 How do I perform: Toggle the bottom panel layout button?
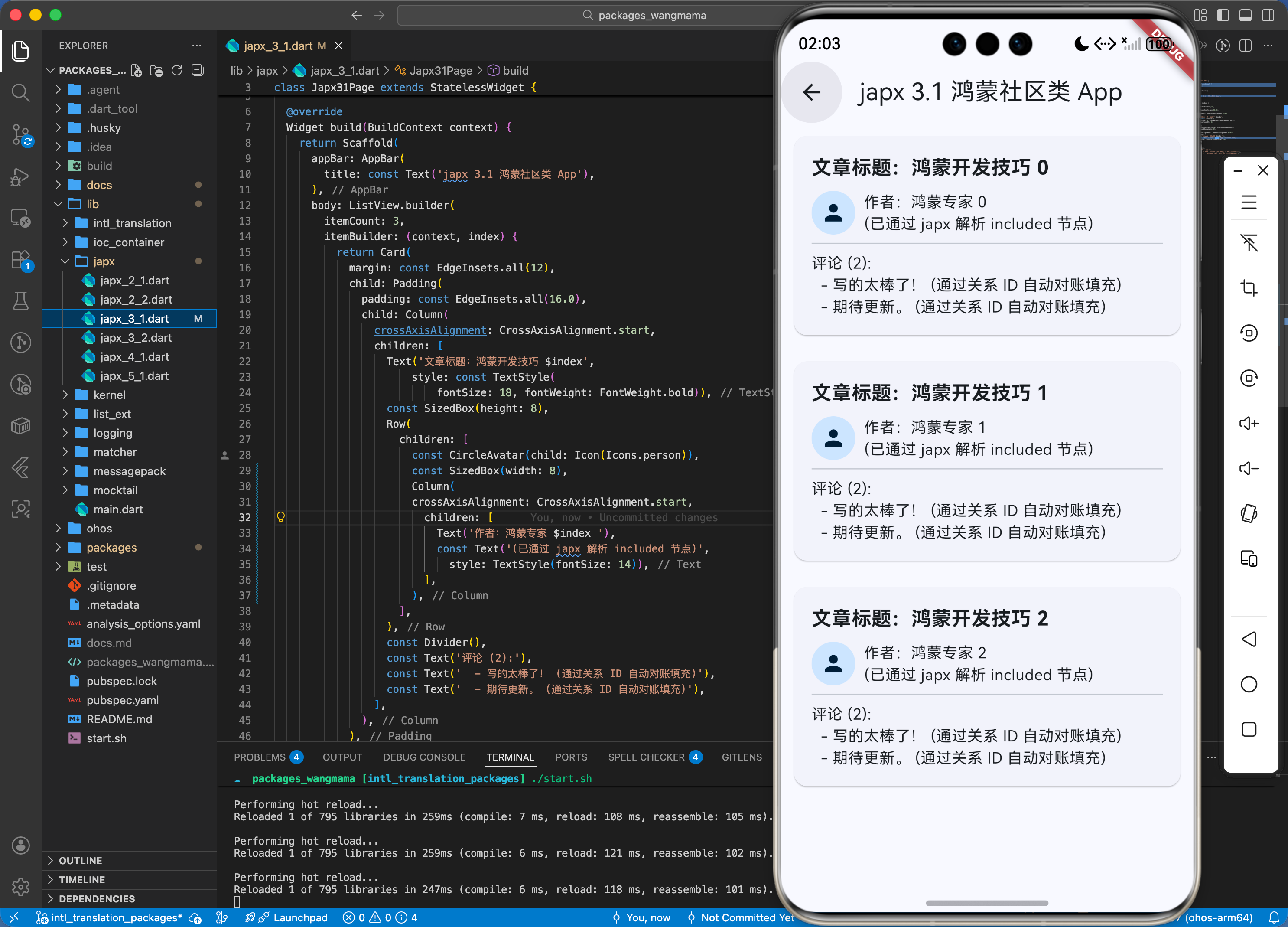1246,15
